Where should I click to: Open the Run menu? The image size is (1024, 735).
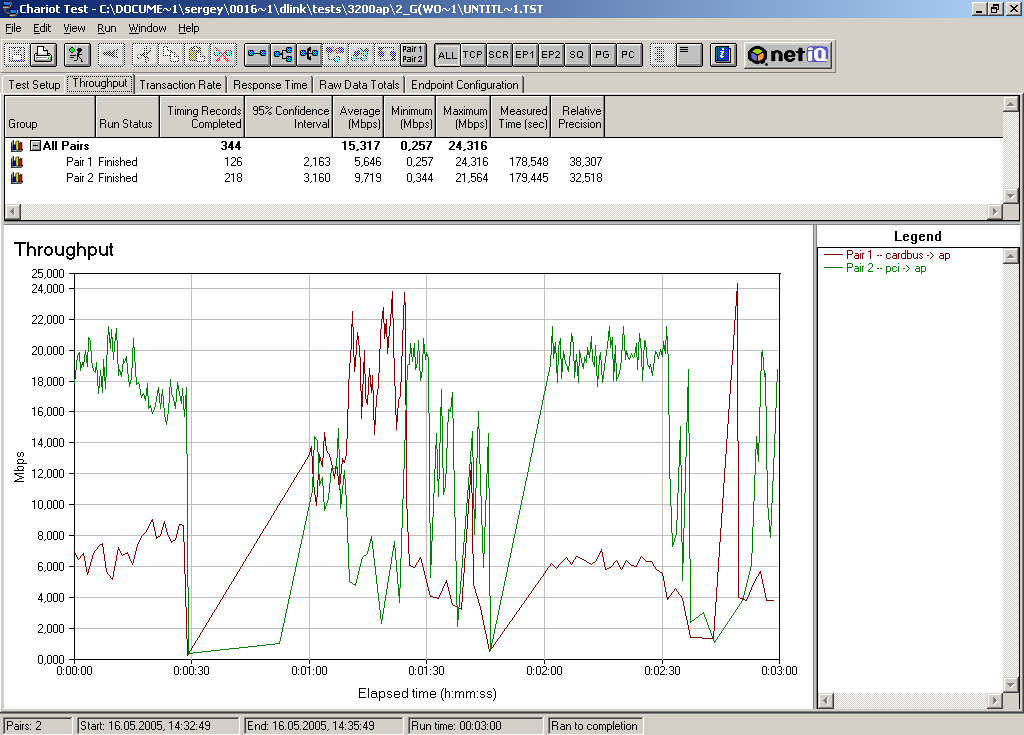(x=106, y=28)
